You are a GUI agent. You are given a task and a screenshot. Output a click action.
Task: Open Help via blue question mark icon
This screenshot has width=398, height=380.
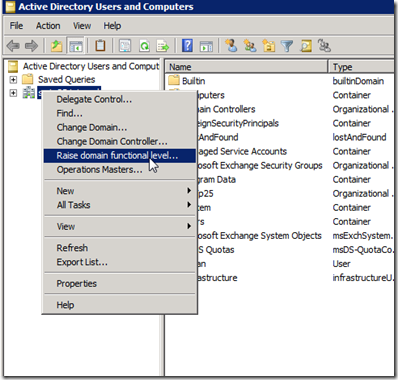187,46
